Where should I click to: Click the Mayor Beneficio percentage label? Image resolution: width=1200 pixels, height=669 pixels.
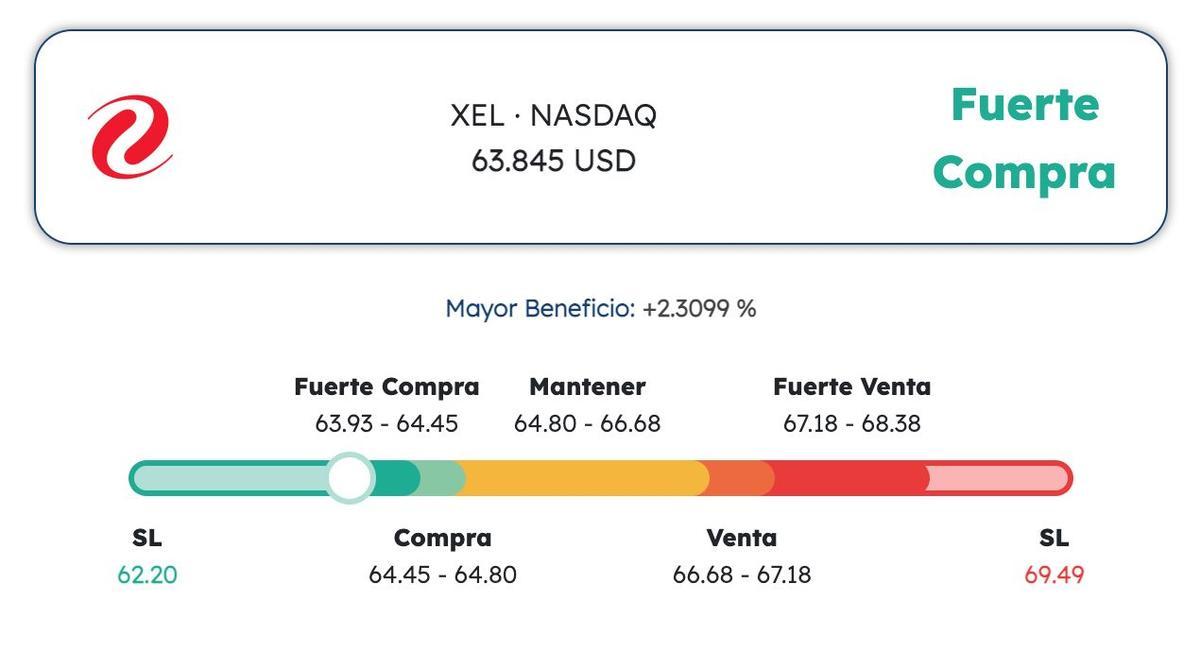[600, 308]
